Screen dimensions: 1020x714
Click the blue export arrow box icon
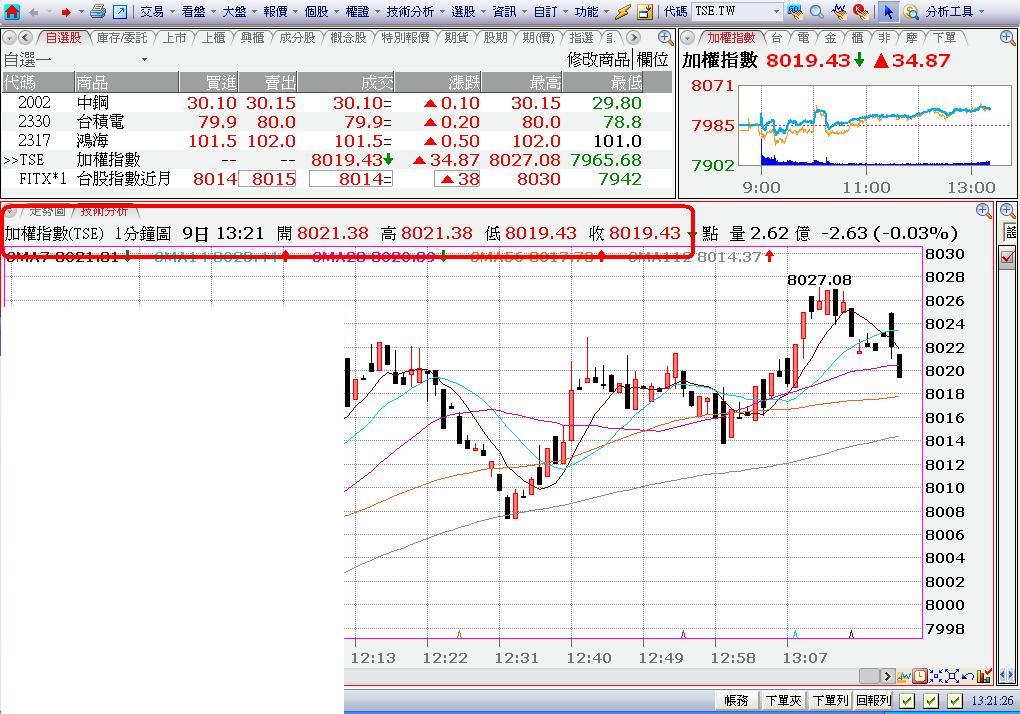click(120, 12)
